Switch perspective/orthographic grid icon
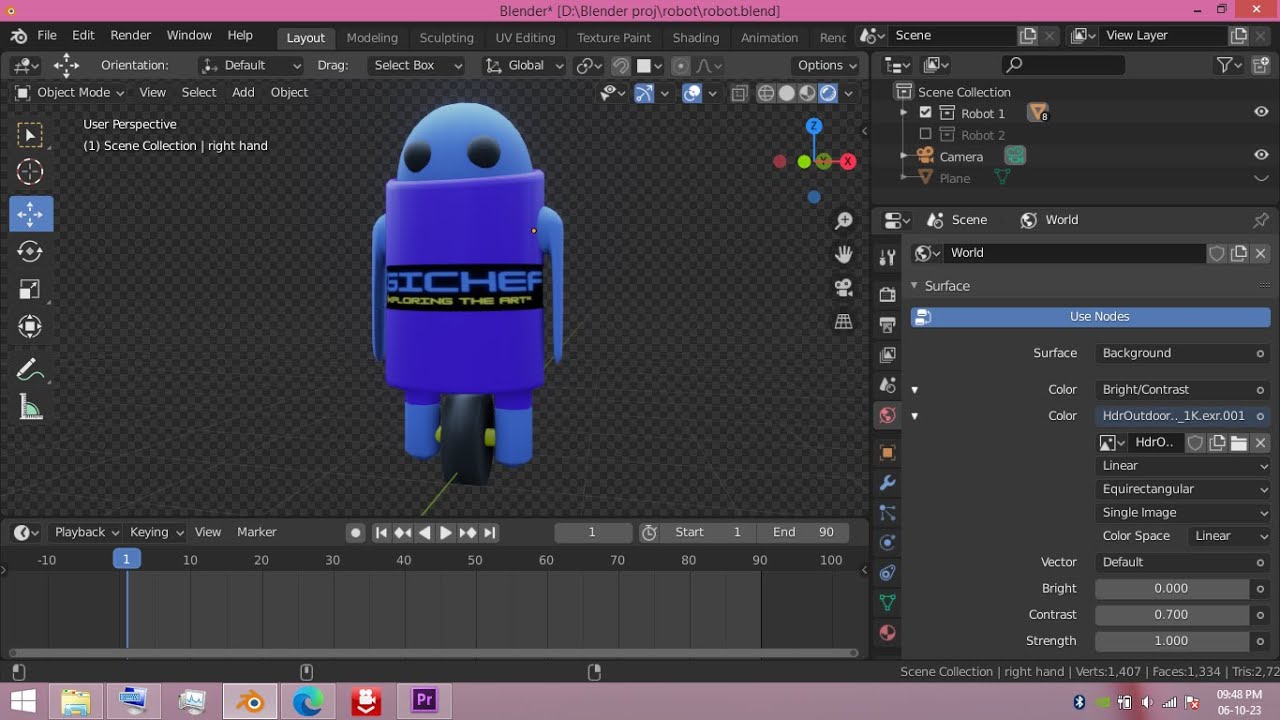The width and height of the screenshot is (1280, 720). coord(844,322)
